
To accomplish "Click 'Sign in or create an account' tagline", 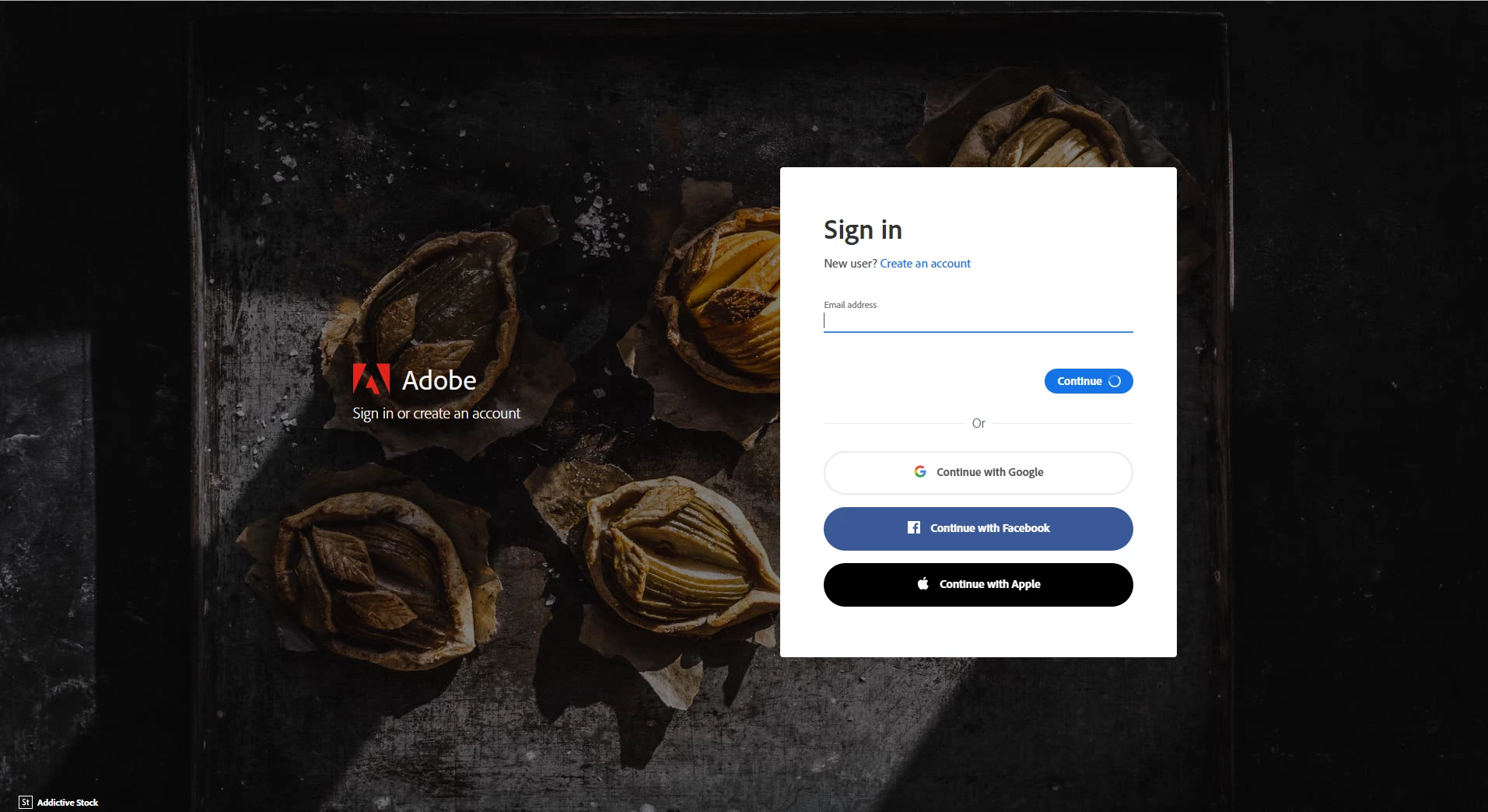I will [436, 414].
